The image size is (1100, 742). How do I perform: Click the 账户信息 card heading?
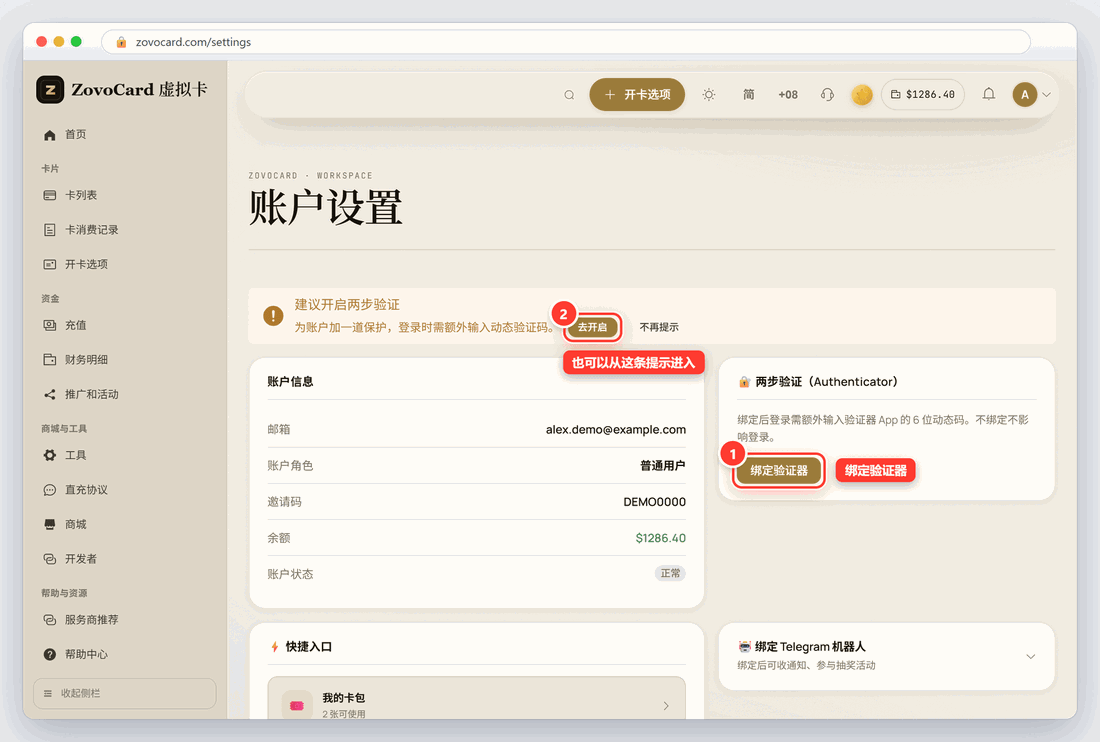click(x=290, y=382)
